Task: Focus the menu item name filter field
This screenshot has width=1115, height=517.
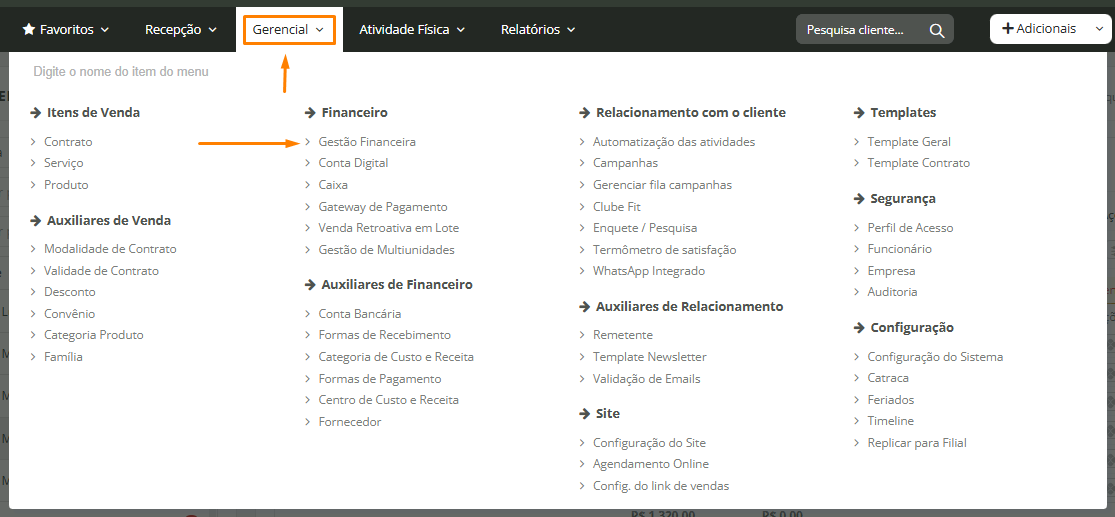Action: pos(121,72)
